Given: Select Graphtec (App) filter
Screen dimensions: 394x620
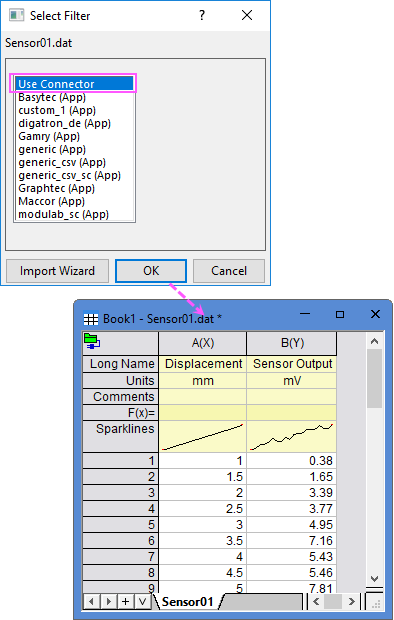Looking at the screenshot, I should coord(74,188).
